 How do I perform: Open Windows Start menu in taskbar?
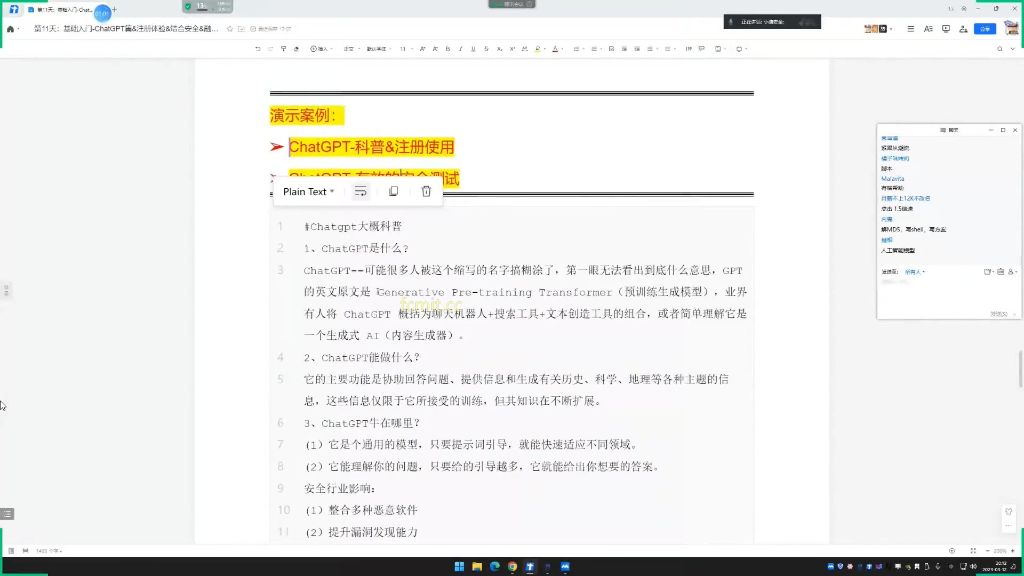[459, 566]
